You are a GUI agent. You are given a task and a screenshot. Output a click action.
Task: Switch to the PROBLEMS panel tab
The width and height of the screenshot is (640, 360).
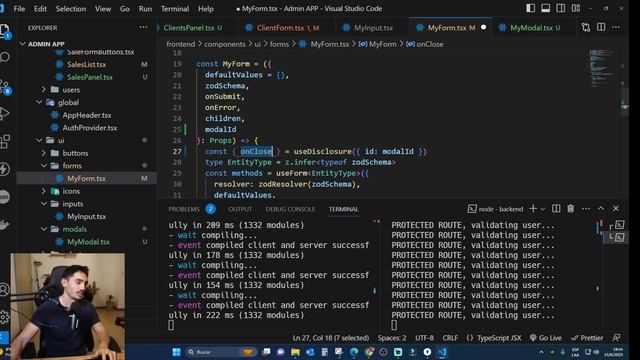coord(184,209)
